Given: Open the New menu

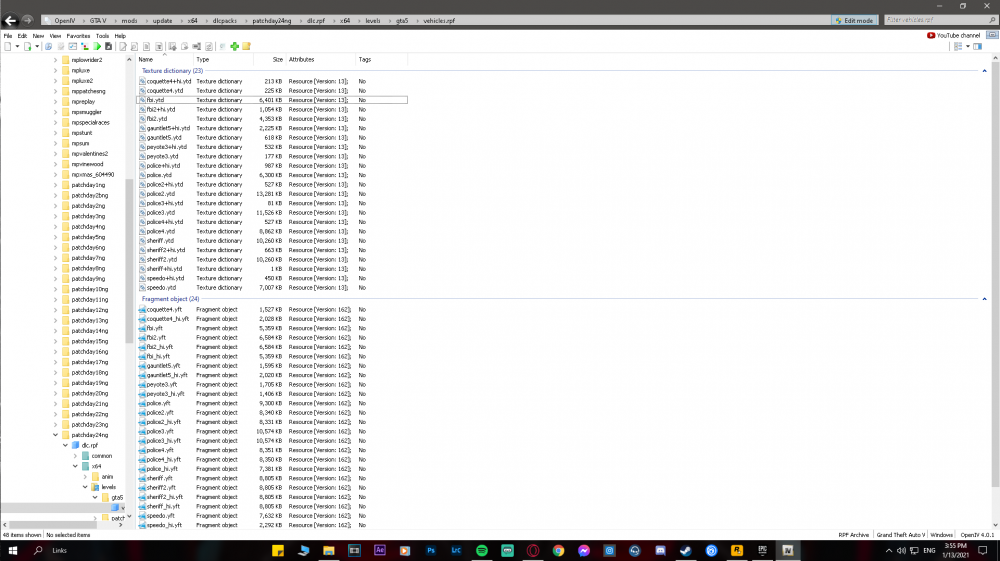Looking at the screenshot, I should pyautogui.click(x=38, y=36).
